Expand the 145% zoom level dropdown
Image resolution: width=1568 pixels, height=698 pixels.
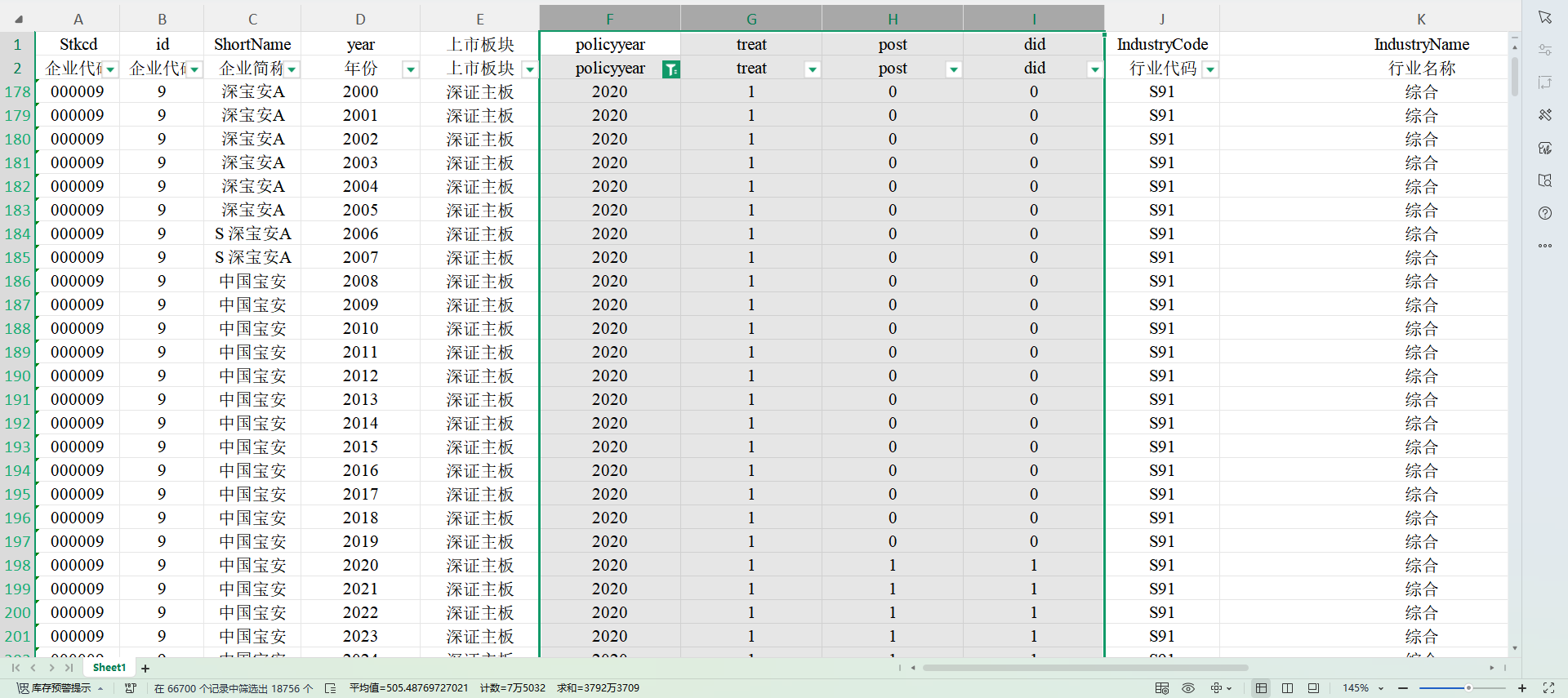coord(1381,688)
